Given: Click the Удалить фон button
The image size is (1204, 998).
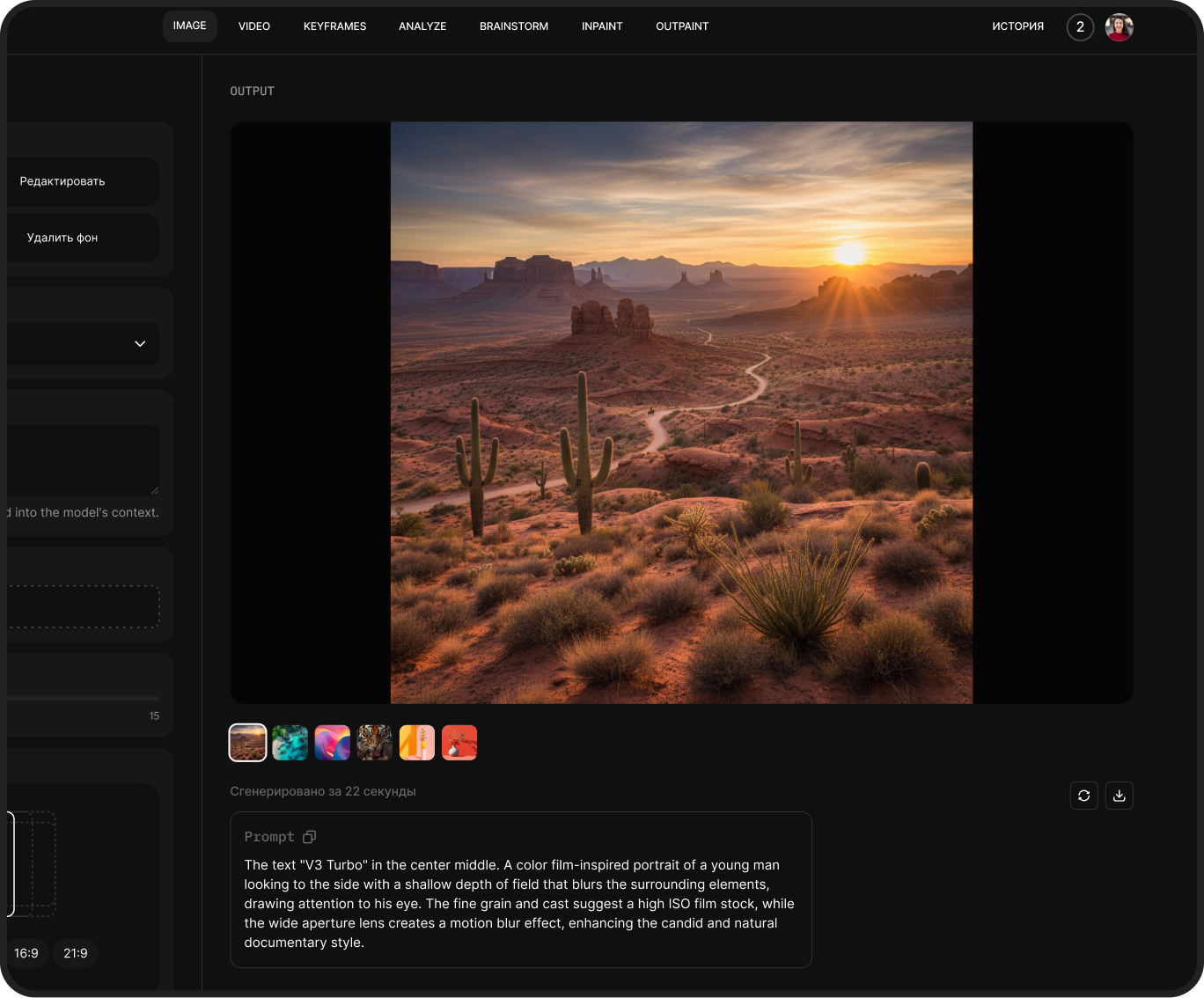Looking at the screenshot, I should 62,238.
